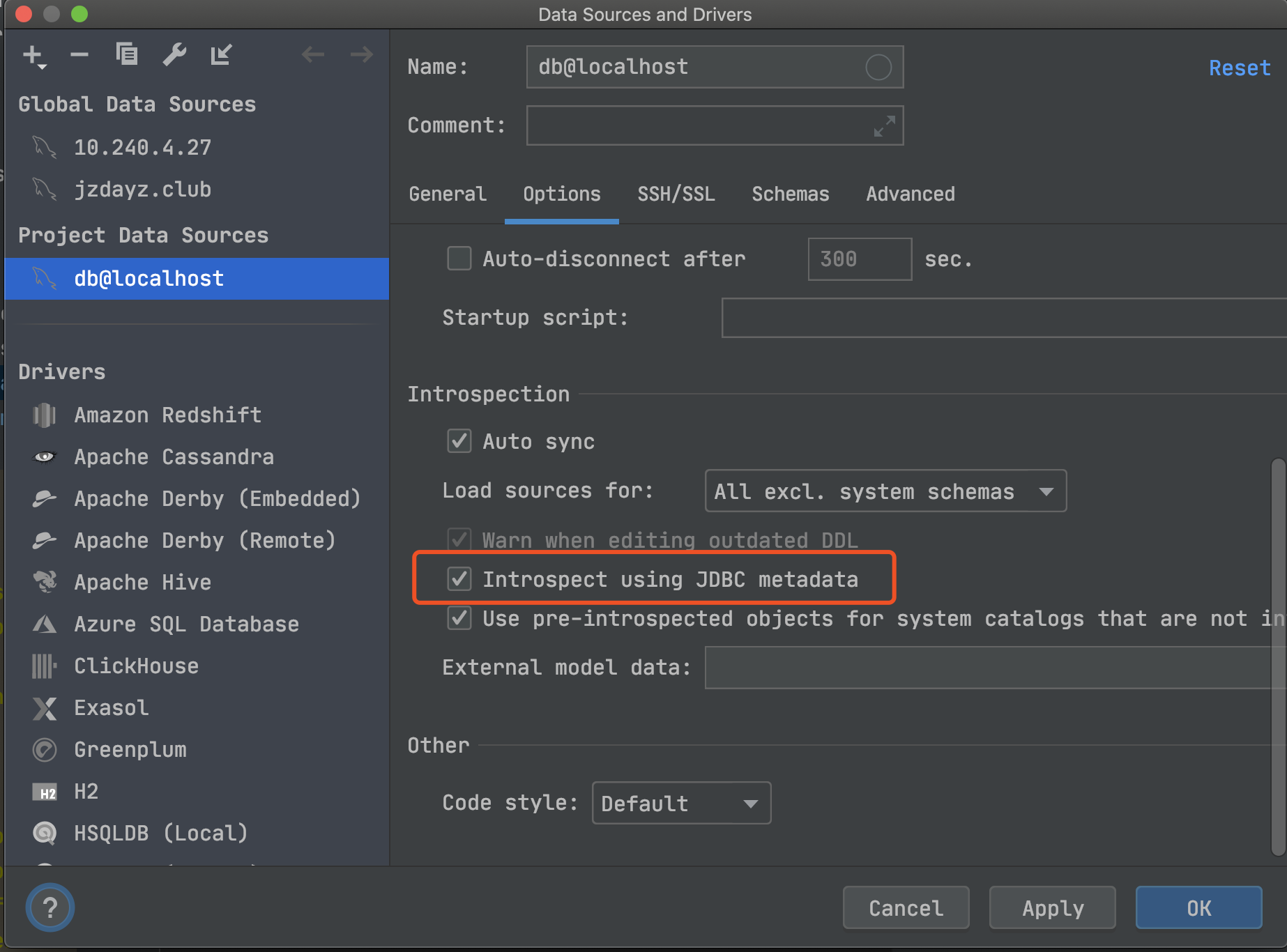Image resolution: width=1287 pixels, height=952 pixels.
Task: Click the color circle in Name field
Action: point(878,67)
